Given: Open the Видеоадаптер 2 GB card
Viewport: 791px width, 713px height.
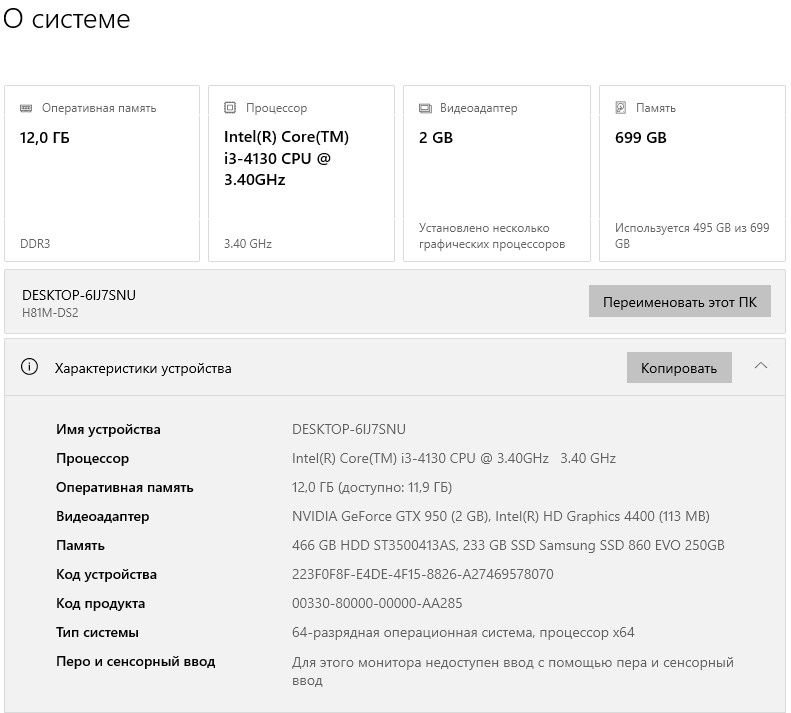Looking at the screenshot, I should (x=496, y=174).
